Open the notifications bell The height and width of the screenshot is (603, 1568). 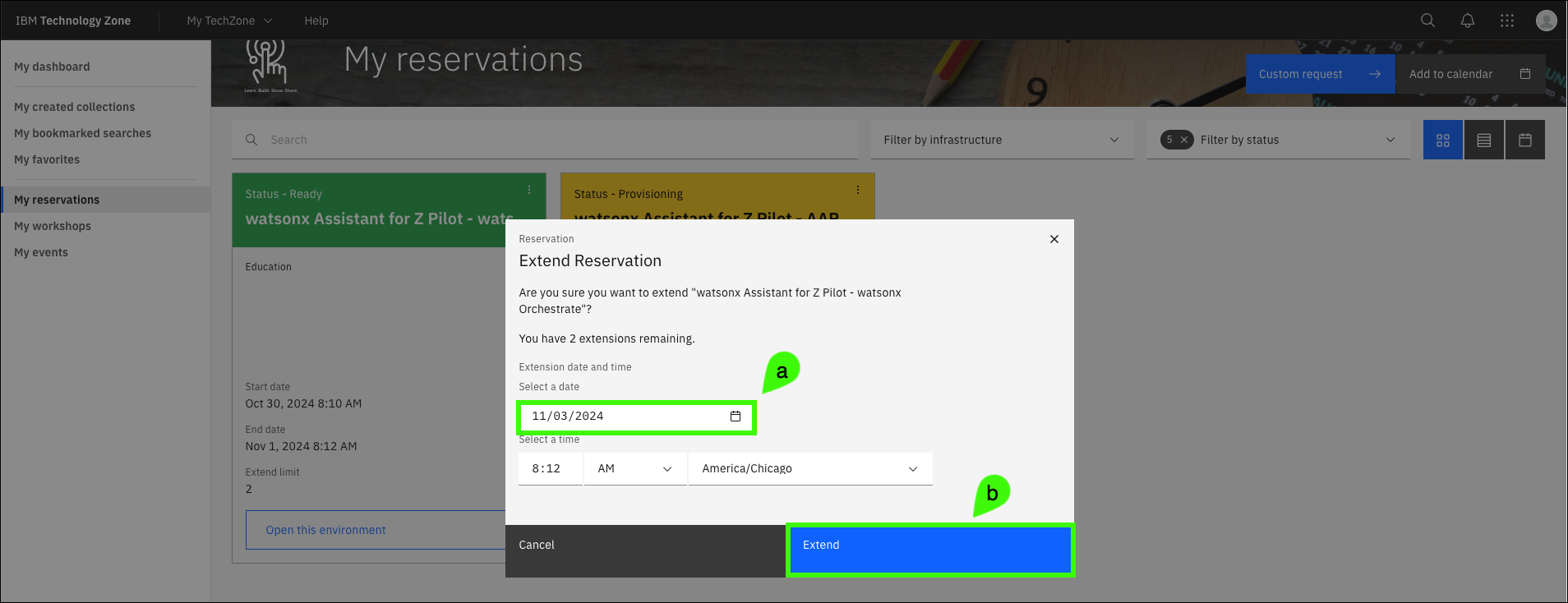pos(1467,21)
